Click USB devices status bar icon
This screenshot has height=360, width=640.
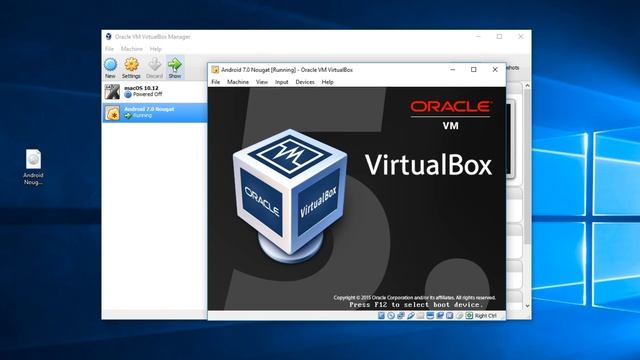[411, 316]
